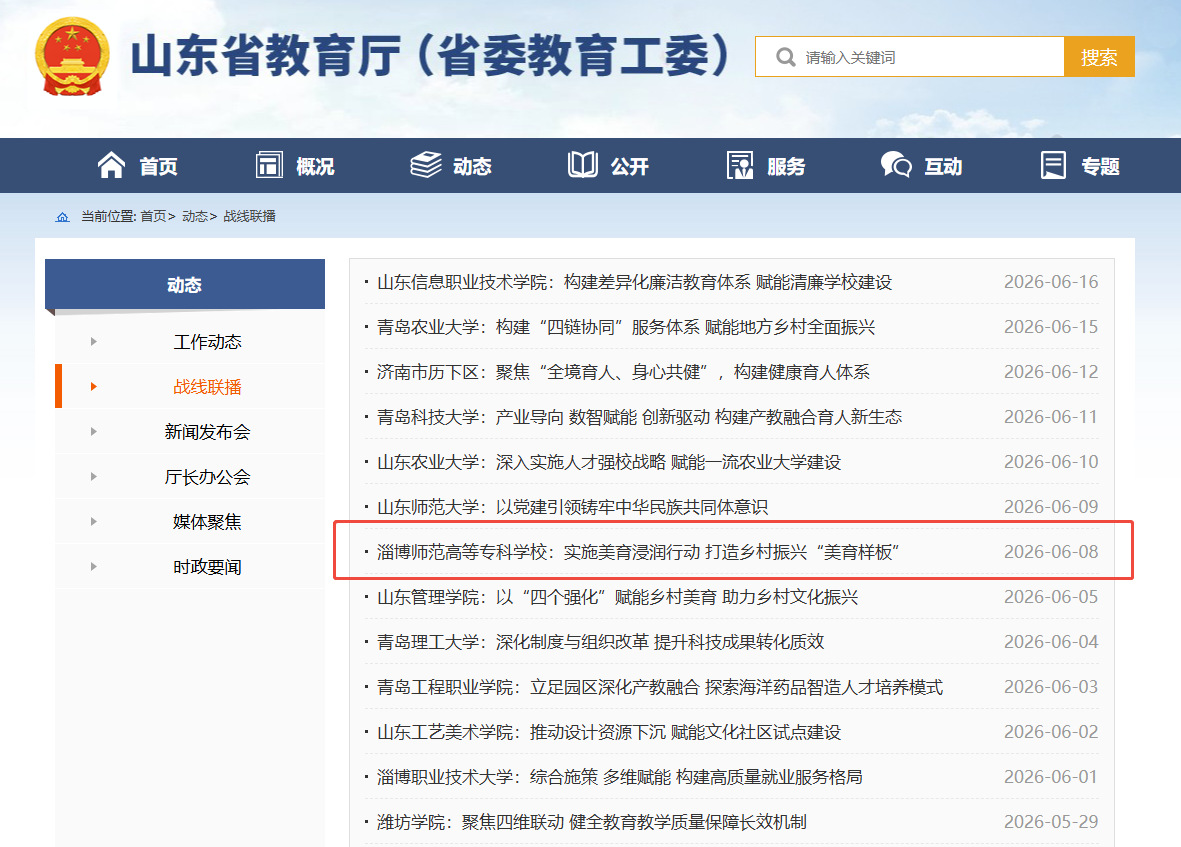The width and height of the screenshot is (1181, 847).
Task: Open the 青岛理工大学 article
Action: (600, 641)
